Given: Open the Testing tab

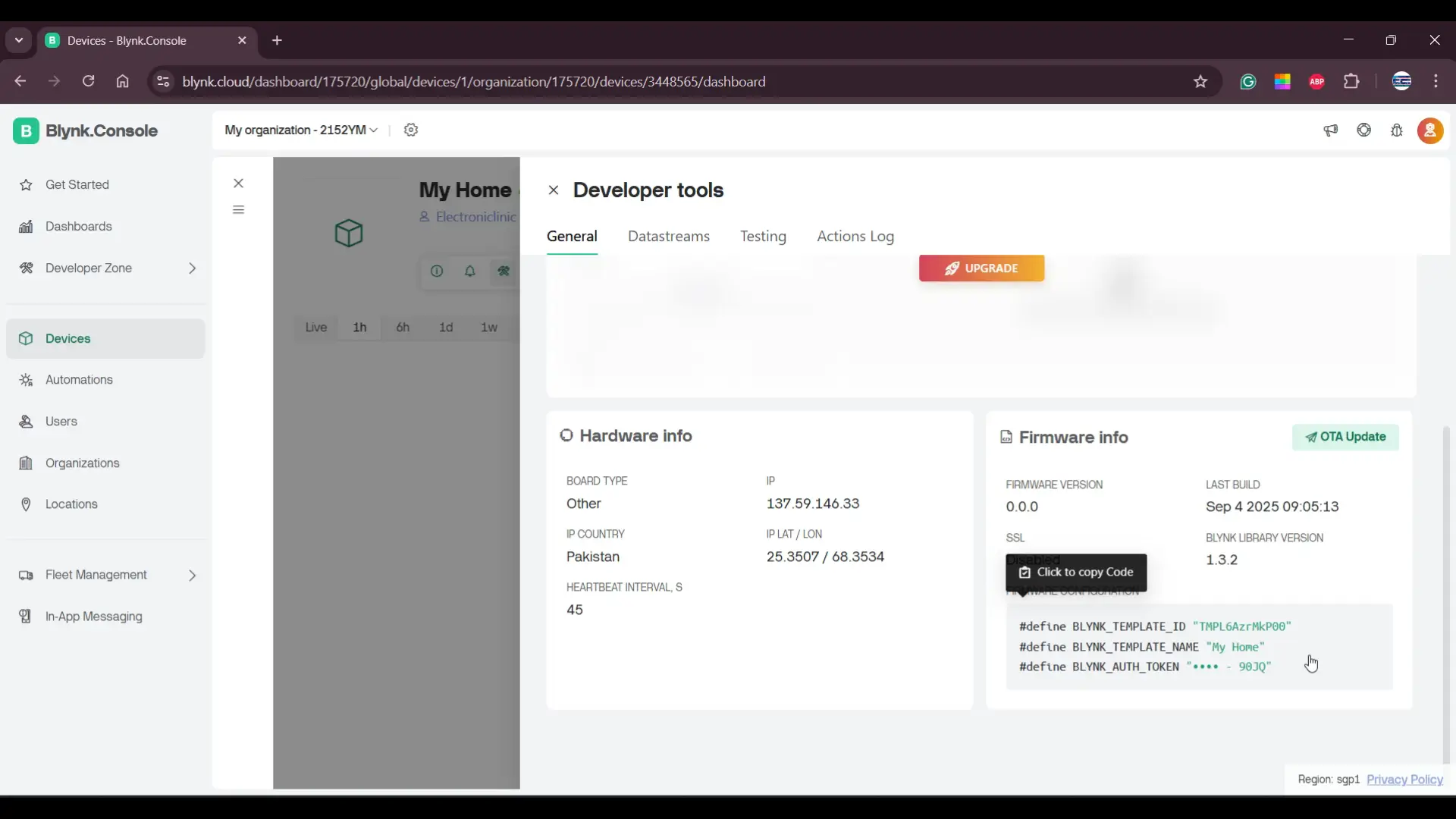Looking at the screenshot, I should click(763, 237).
